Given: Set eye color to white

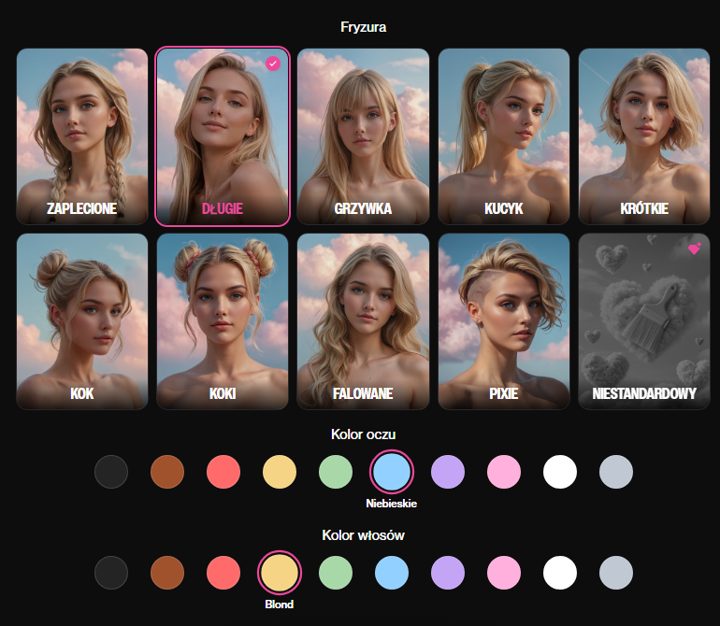Looking at the screenshot, I should point(560,472).
